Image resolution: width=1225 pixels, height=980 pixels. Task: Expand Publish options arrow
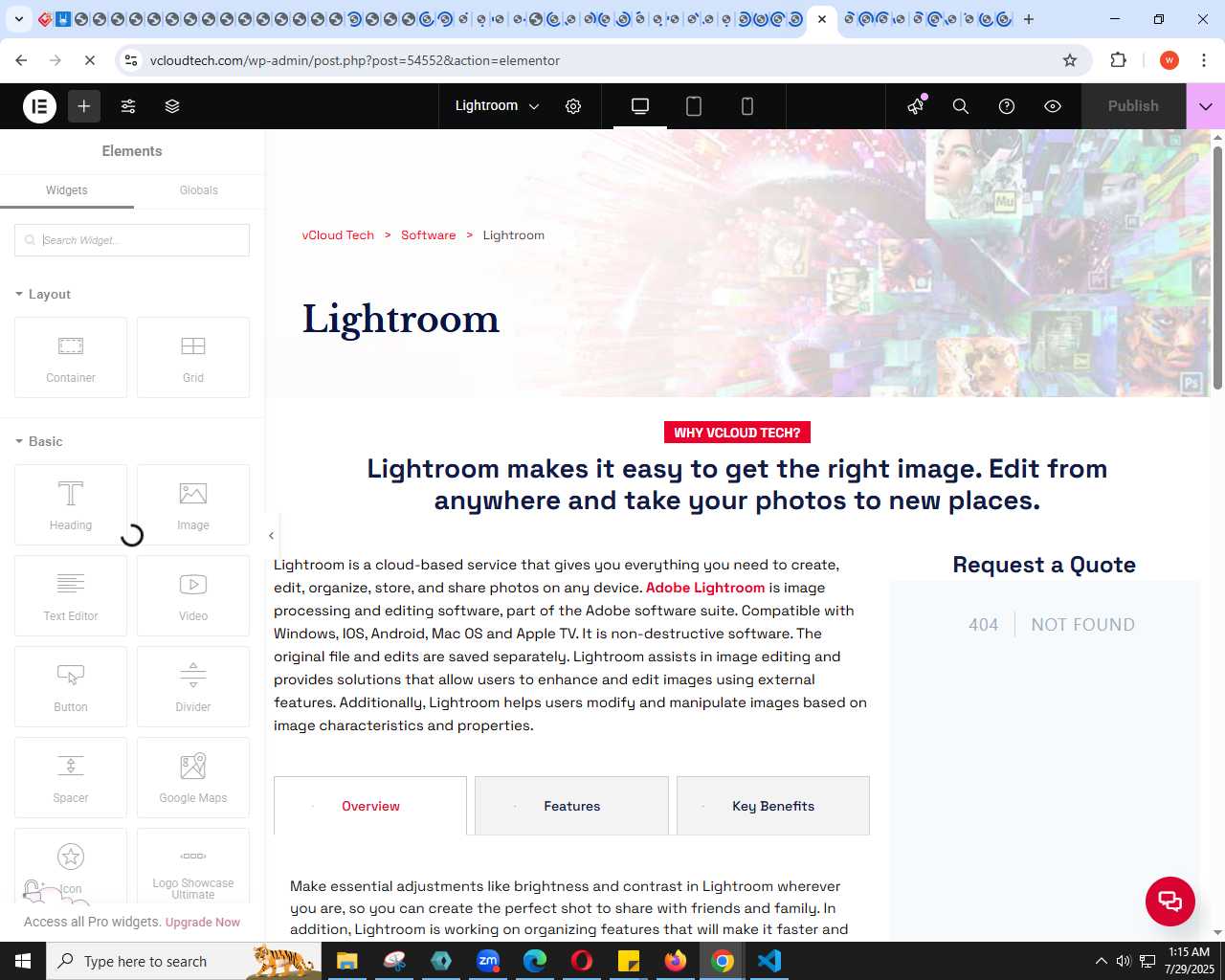(x=1206, y=106)
